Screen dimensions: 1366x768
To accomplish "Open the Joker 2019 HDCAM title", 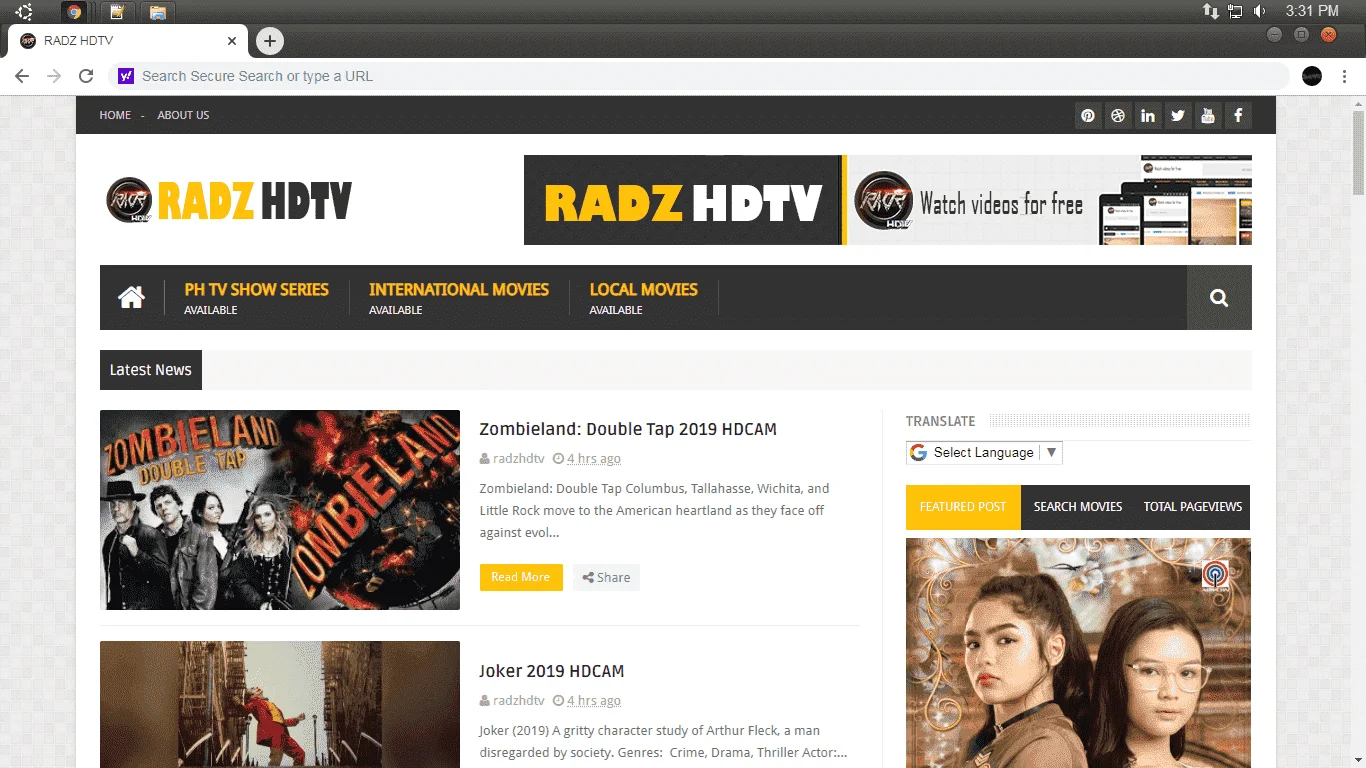I will coord(551,671).
